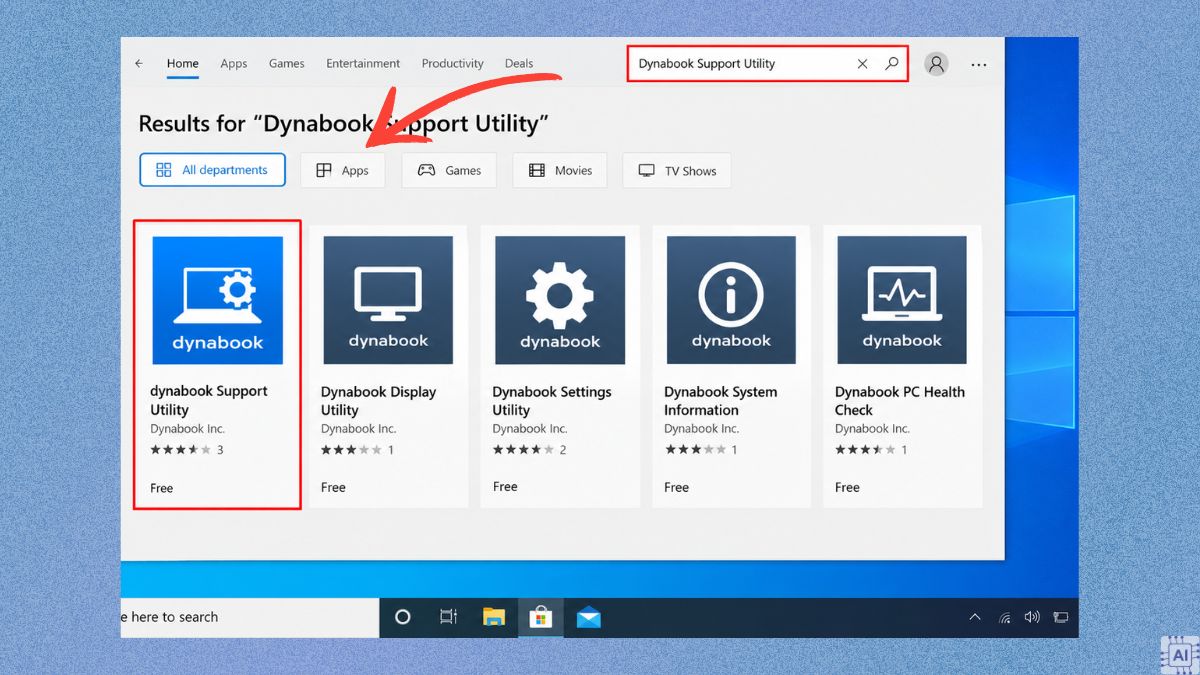
Task: Open the Mail app from the taskbar
Action: pos(589,618)
